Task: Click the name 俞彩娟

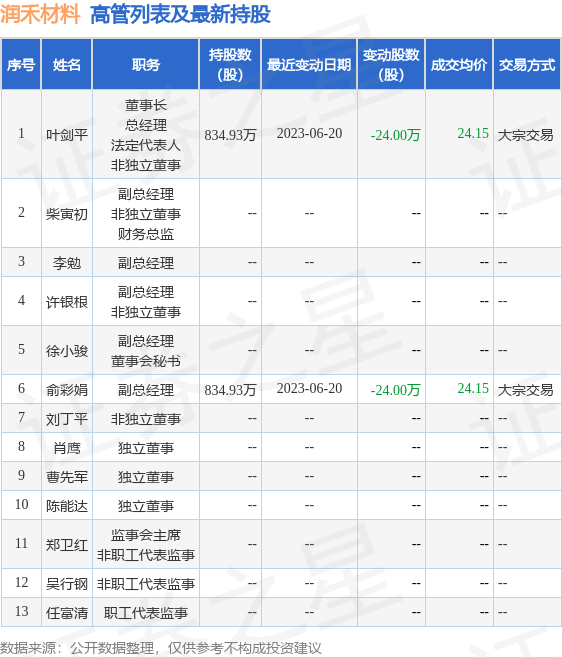Action: point(67,390)
